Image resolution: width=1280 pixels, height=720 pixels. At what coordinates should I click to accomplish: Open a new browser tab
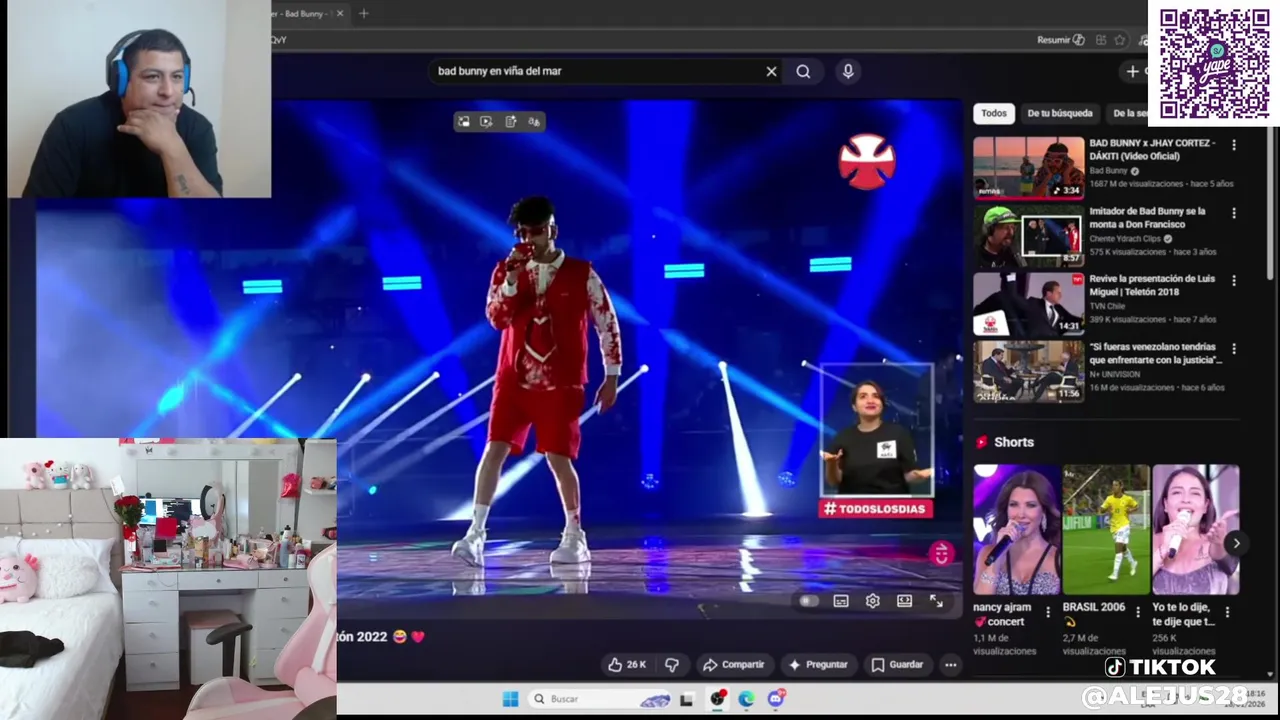[364, 13]
